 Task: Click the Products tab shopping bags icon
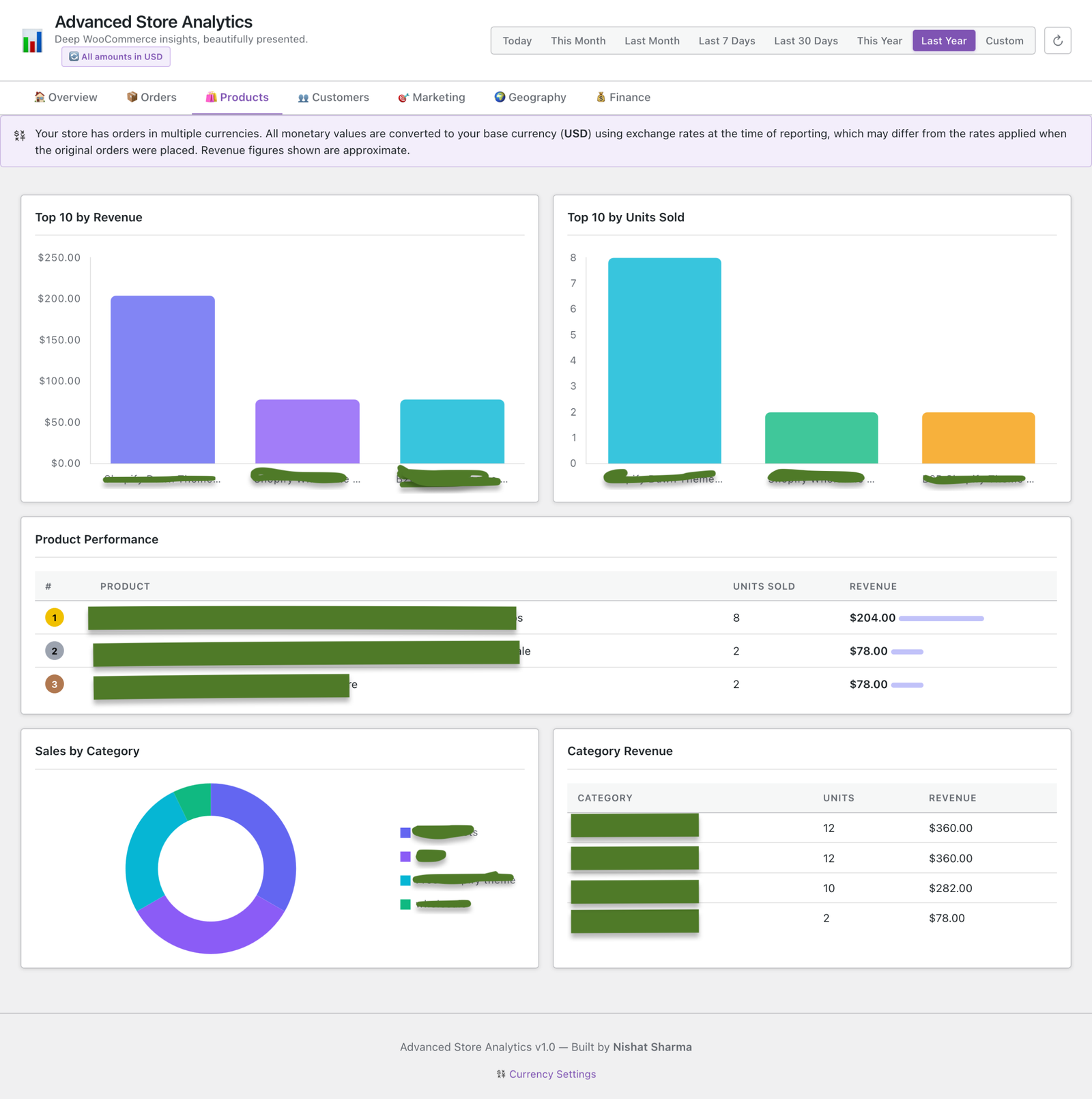coord(211,97)
